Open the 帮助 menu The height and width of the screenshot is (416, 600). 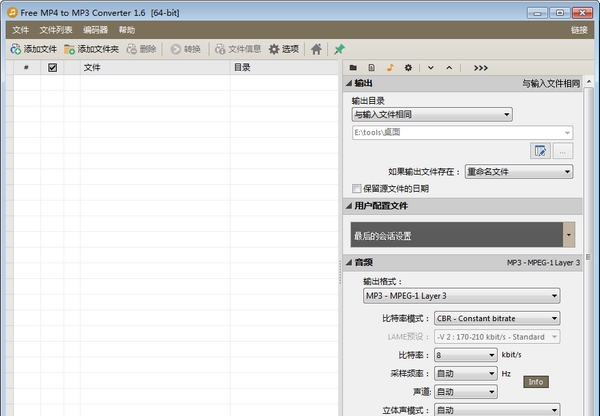tap(127, 30)
